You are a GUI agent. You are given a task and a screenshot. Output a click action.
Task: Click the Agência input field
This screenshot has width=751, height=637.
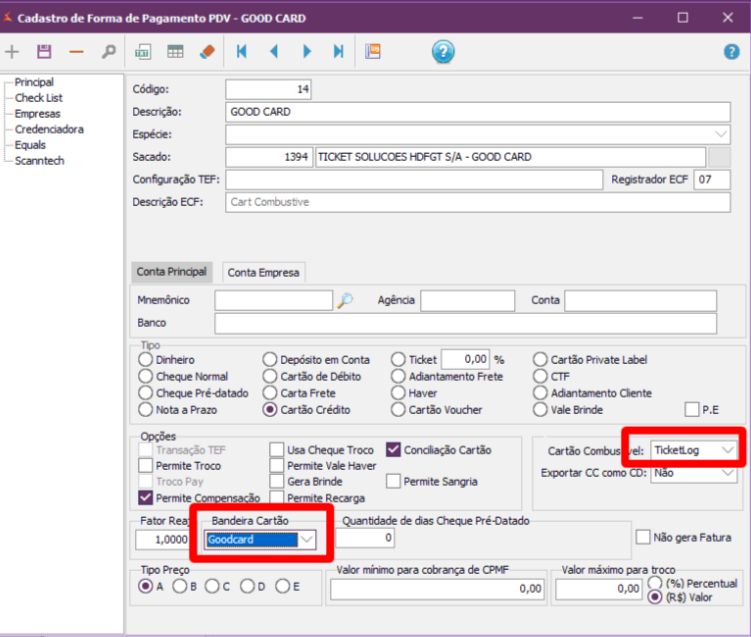pyautogui.click(x=467, y=301)
